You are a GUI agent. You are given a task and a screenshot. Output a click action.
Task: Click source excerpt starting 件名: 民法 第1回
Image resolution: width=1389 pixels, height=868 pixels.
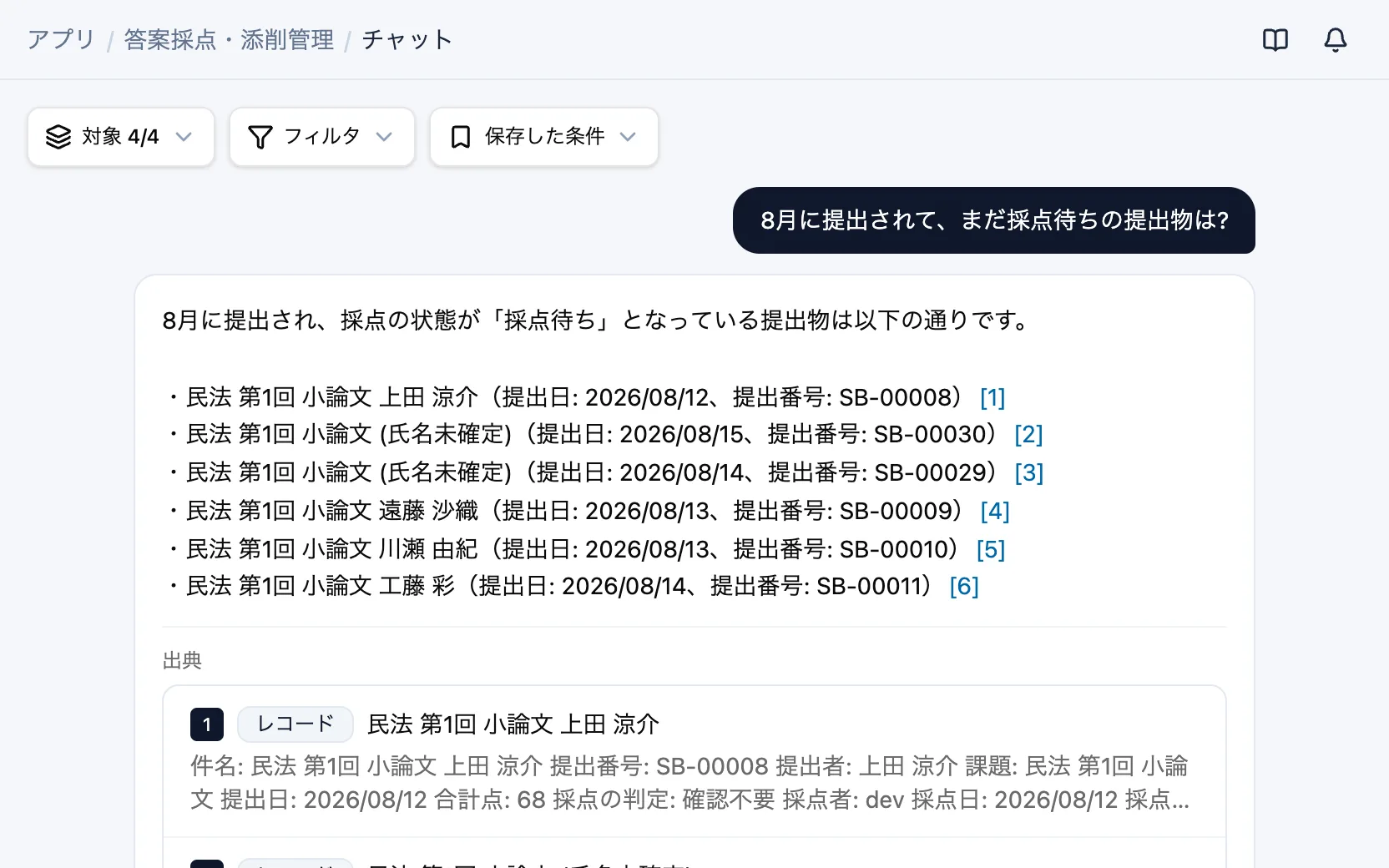(690, 783)
